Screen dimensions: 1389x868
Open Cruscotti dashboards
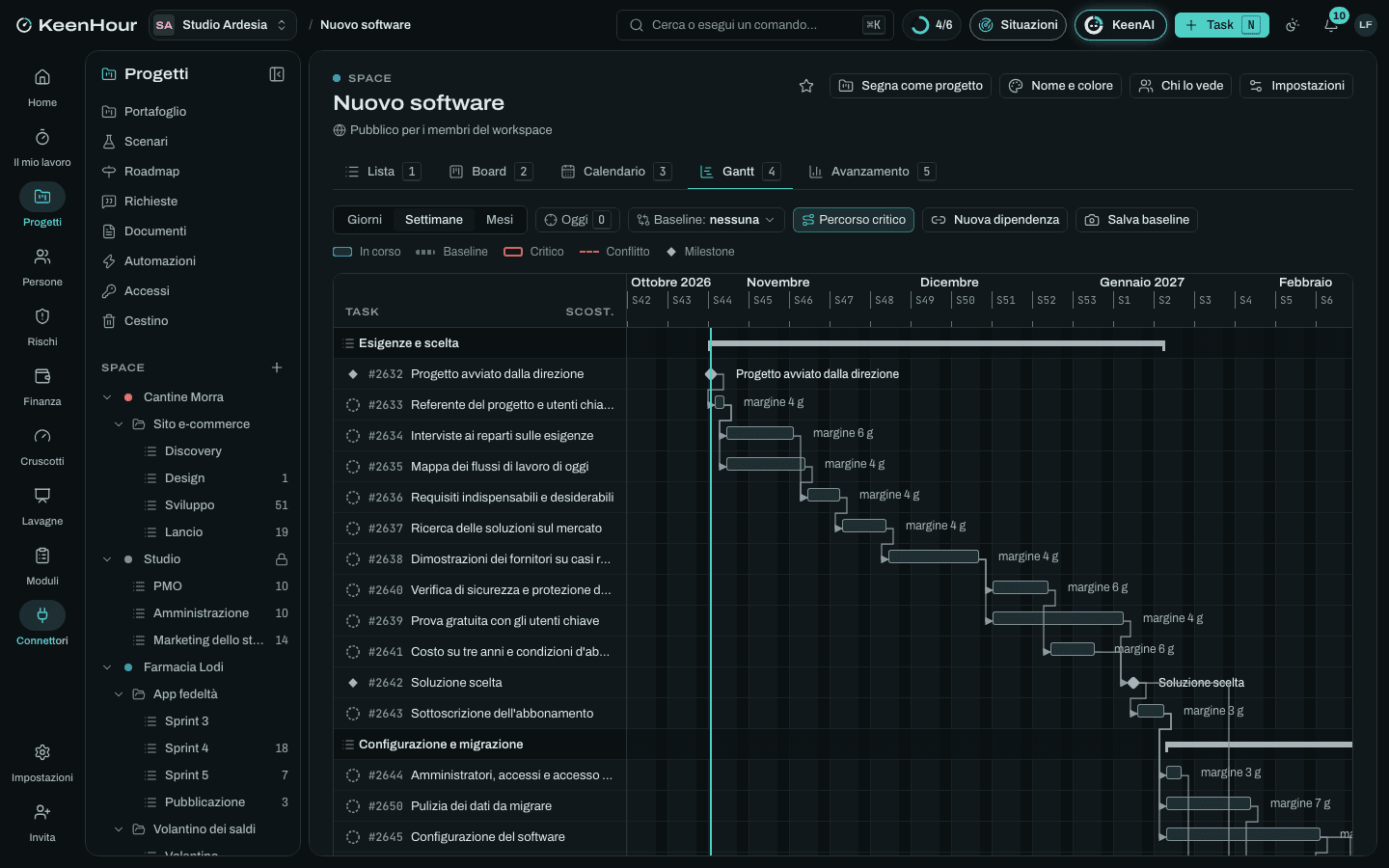pyautogui.click(x=42, y=447)
